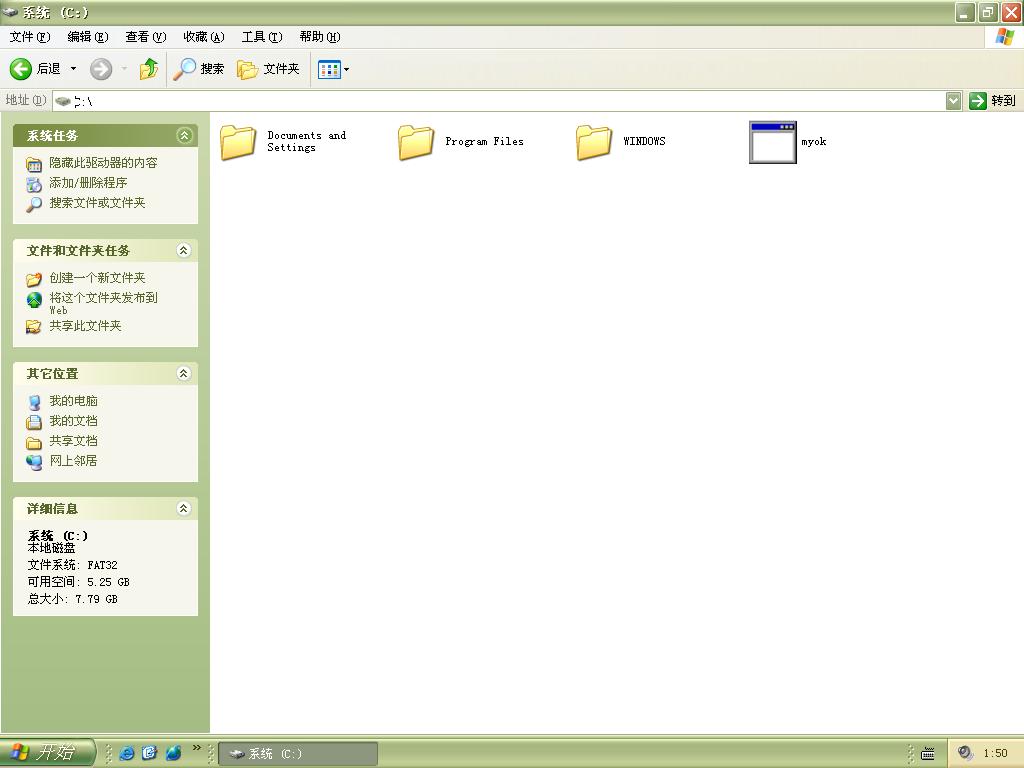
Task: Open 网上邻居 in other places
Action: click(x=73, y=460)
